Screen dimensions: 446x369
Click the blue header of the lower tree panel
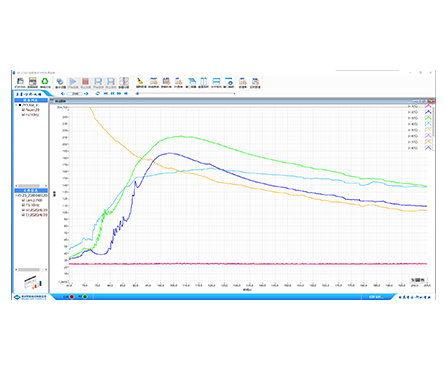(31, 190)
